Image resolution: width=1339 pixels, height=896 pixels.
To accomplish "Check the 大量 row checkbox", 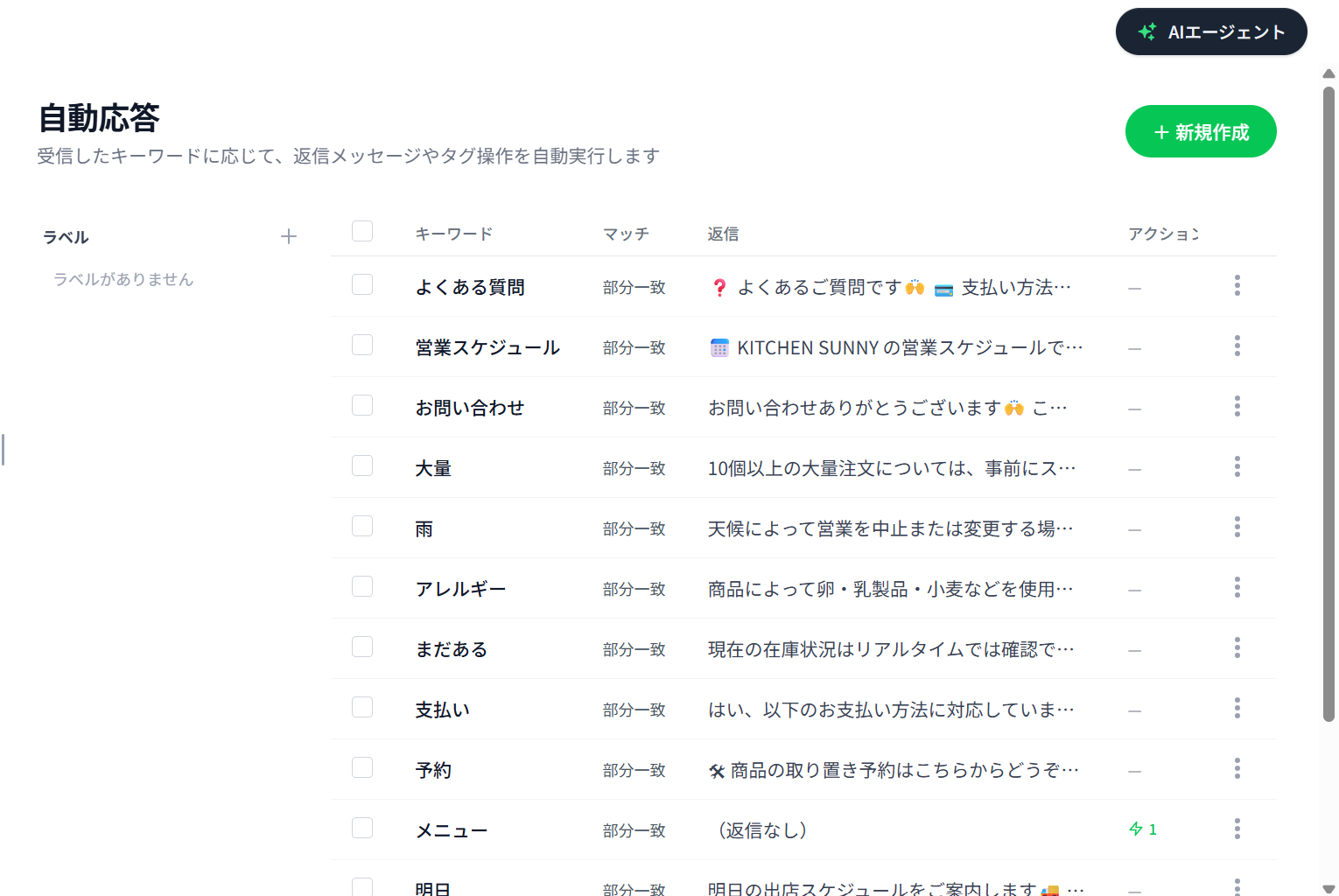I will (362, 465).
